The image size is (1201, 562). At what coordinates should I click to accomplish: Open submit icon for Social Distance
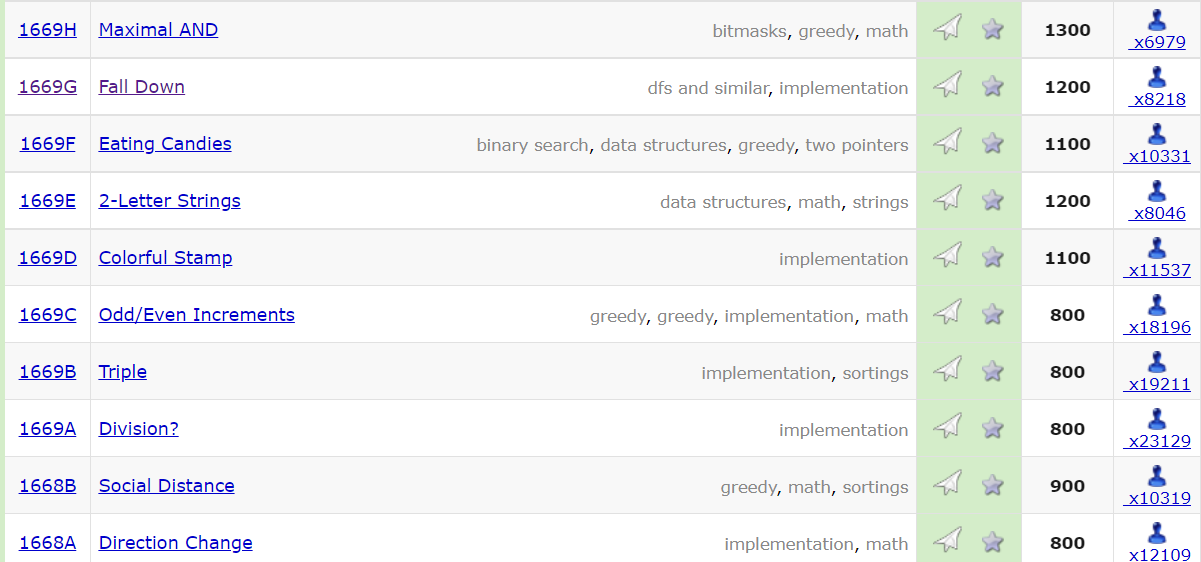(946, 485)
